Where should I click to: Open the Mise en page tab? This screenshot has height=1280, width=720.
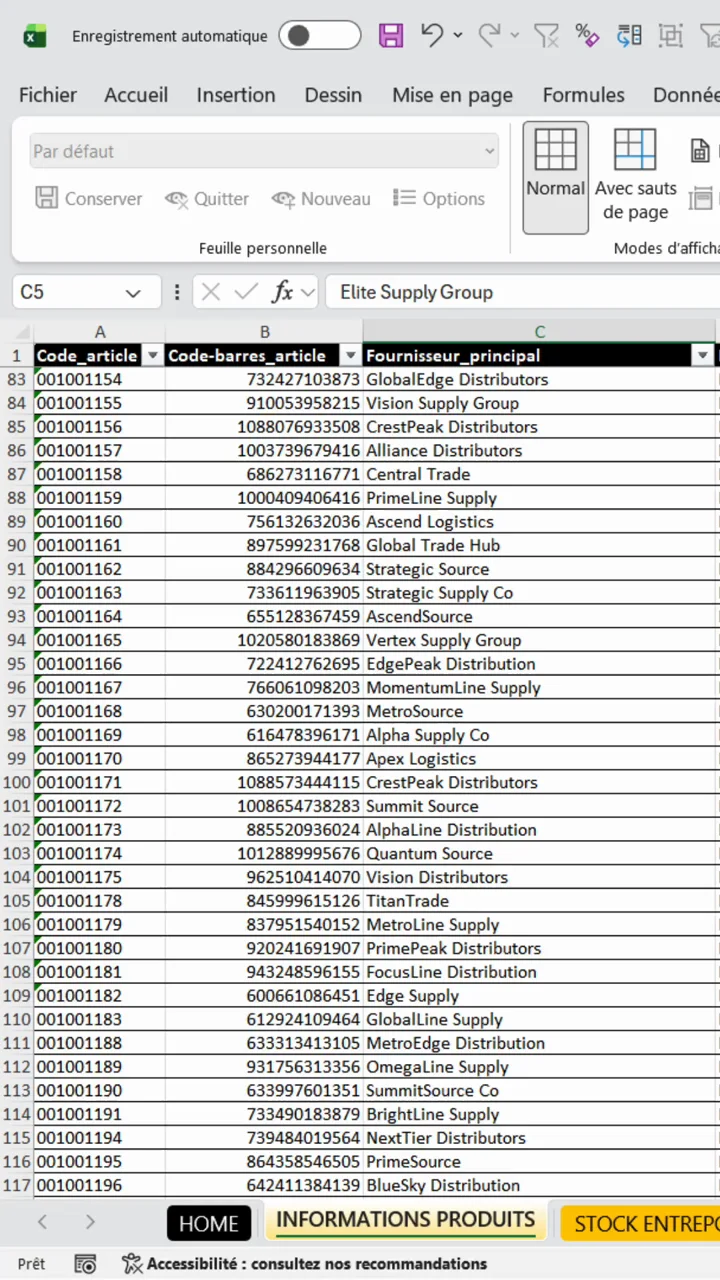point(452,95)
